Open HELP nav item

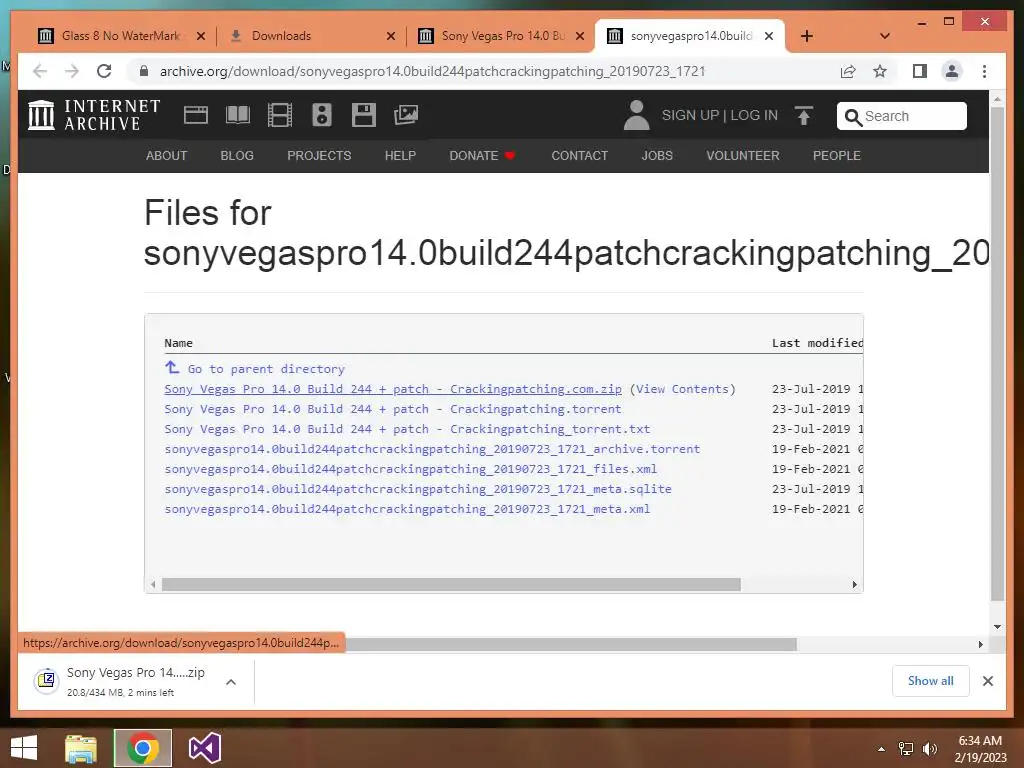click(x=400, y=155)
